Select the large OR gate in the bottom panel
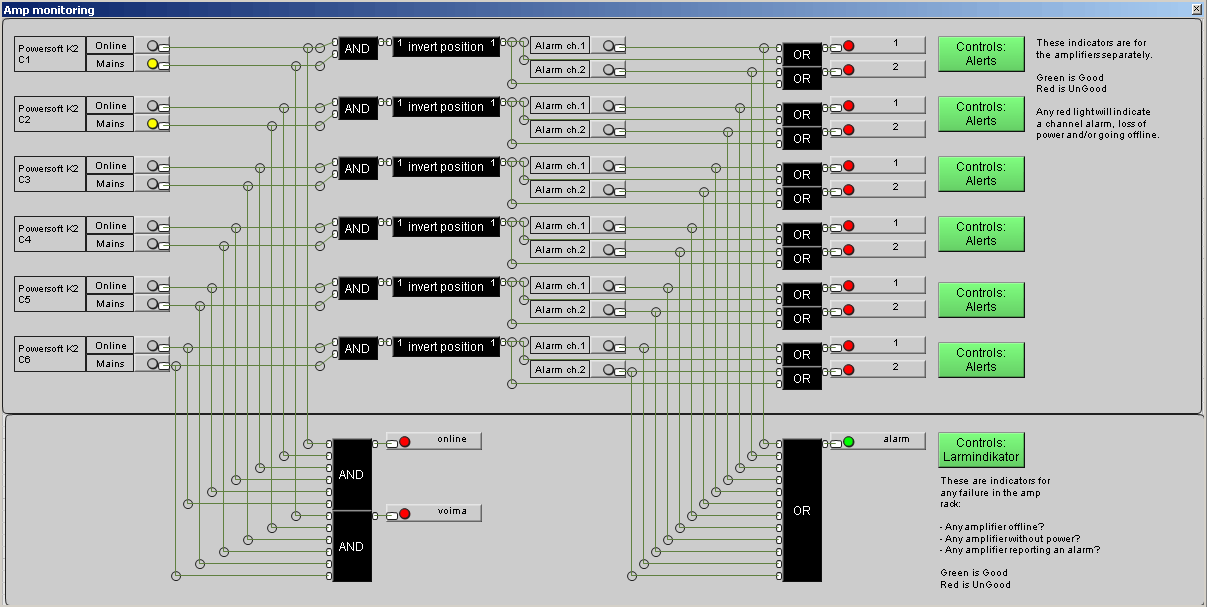Viewport: 1207px width, 607px height. click(801, 510)
